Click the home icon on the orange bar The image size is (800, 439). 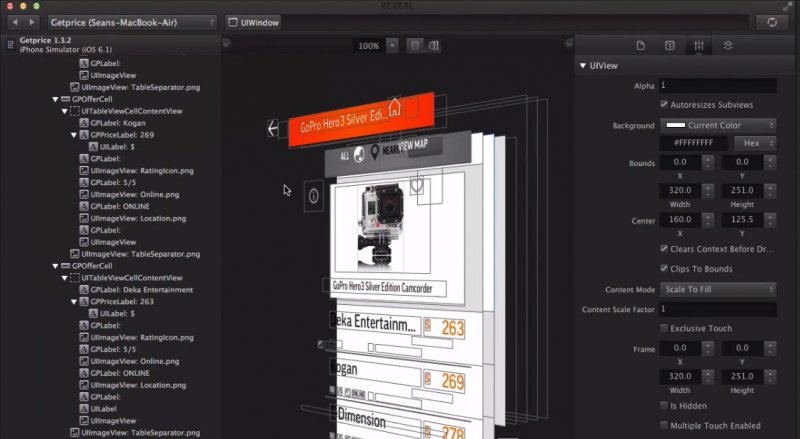[x=394, y=108]
